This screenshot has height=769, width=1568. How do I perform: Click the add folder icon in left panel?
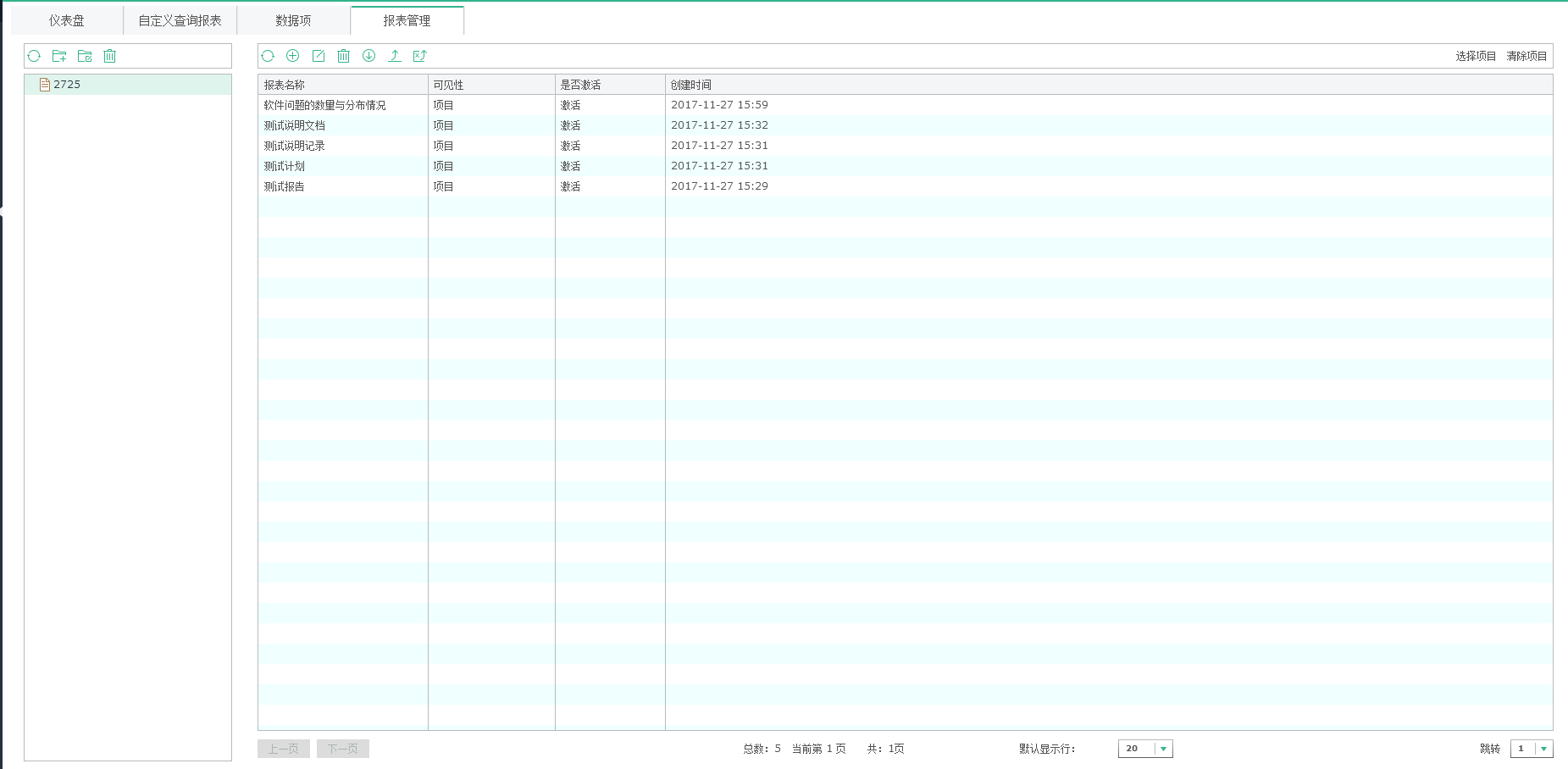point(59,56)
